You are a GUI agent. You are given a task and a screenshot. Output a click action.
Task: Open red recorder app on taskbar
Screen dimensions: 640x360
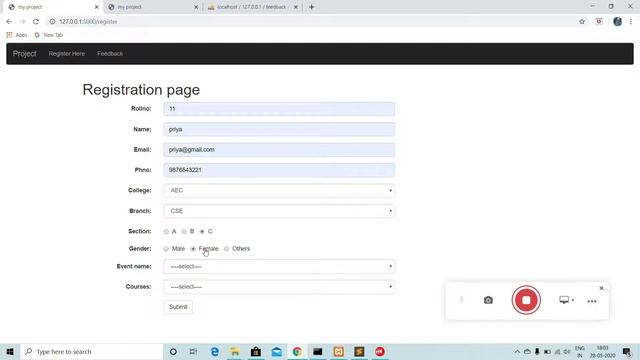[380, 351]
